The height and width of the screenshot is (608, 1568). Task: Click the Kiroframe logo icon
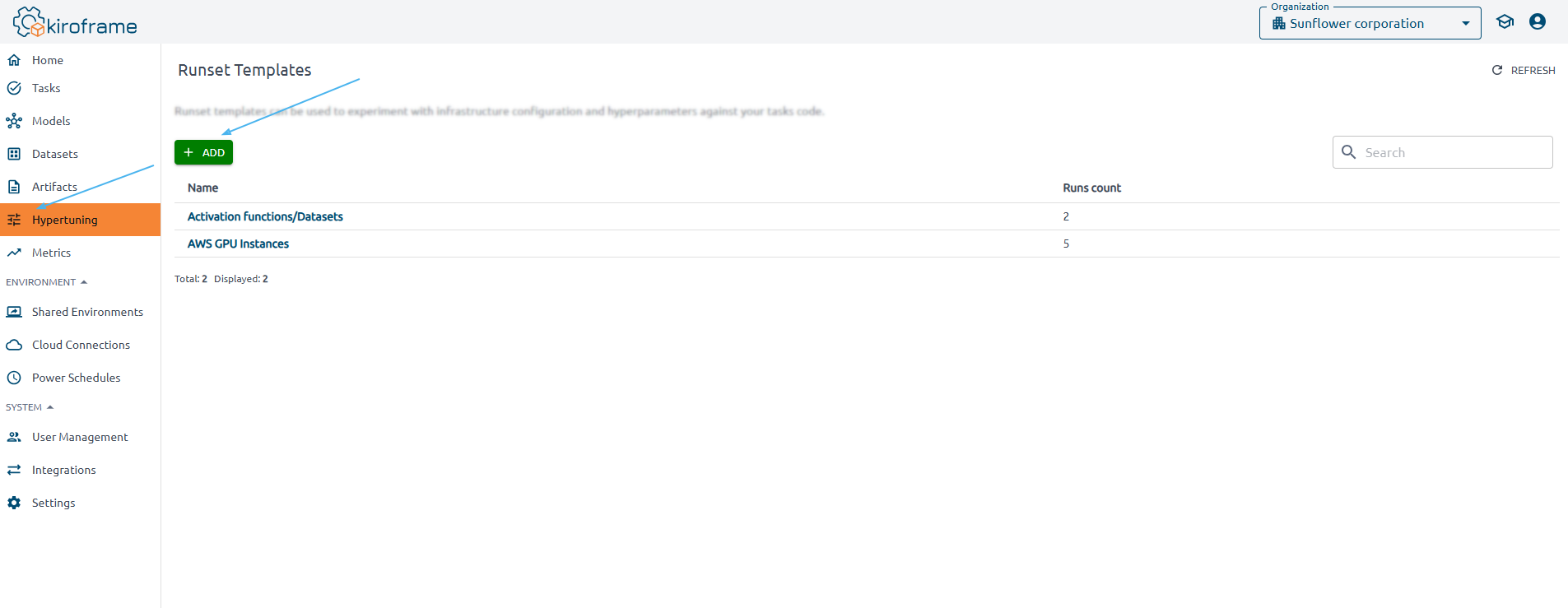29,22
